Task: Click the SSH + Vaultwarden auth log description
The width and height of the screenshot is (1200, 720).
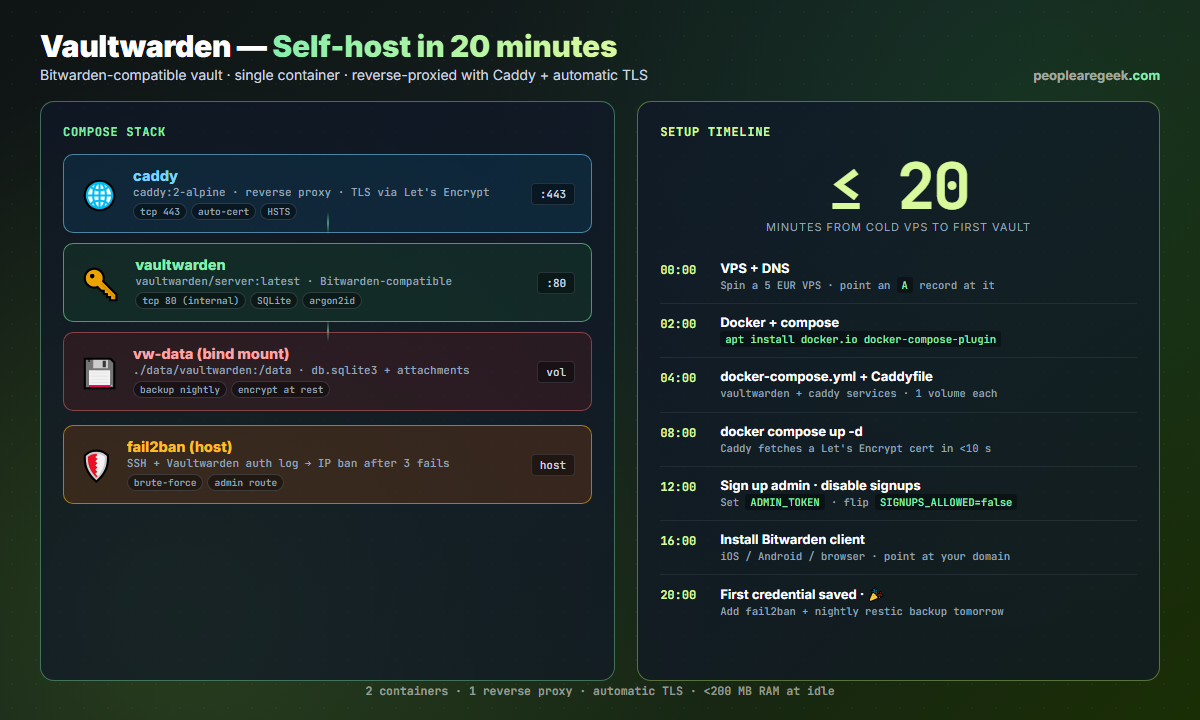Action: coord(288,464)
